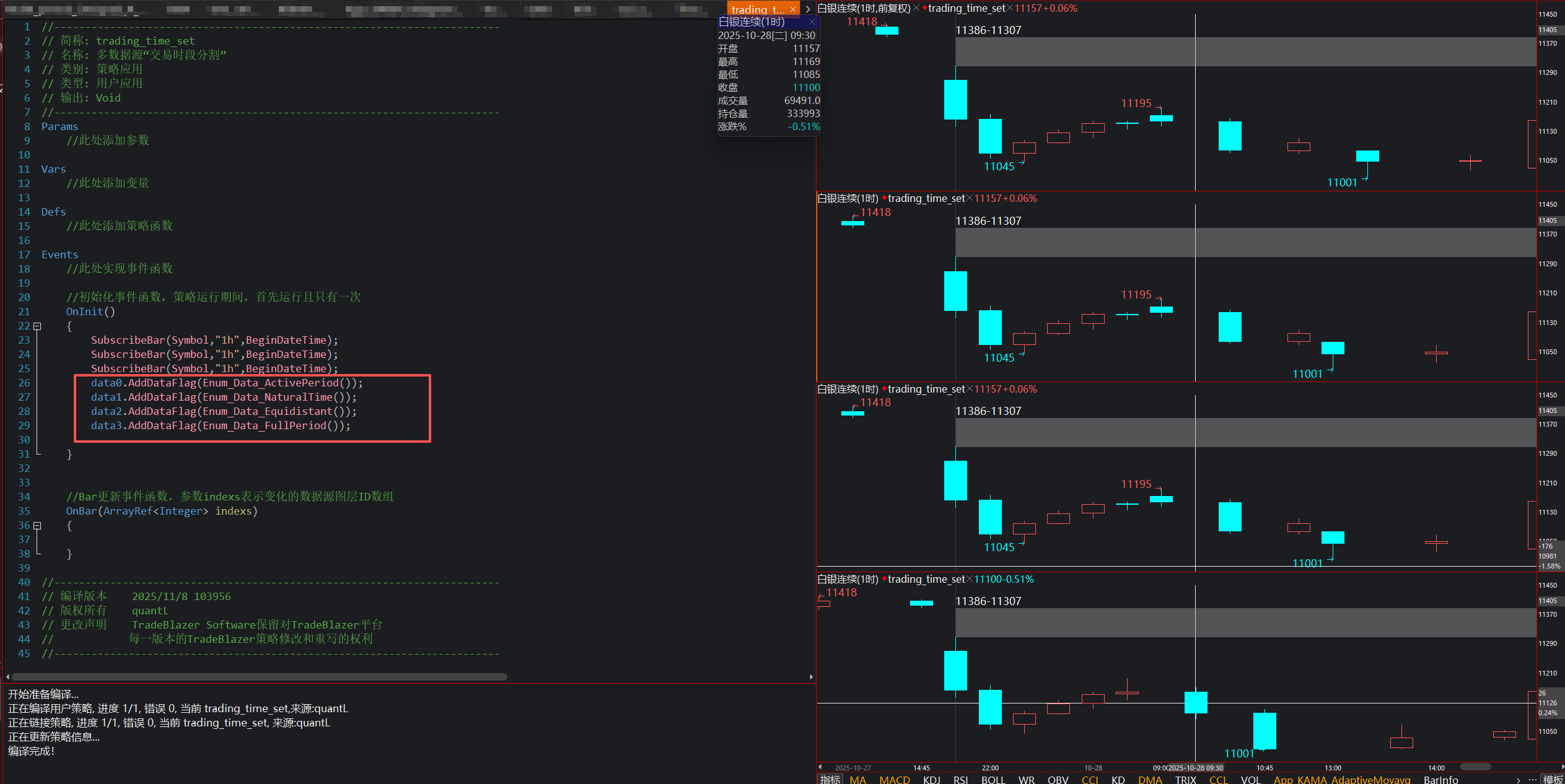Close the 白银连续(1时) data tooltip
The width and height of the screenshot is (1565, 784).
click(x=812, y=22)
